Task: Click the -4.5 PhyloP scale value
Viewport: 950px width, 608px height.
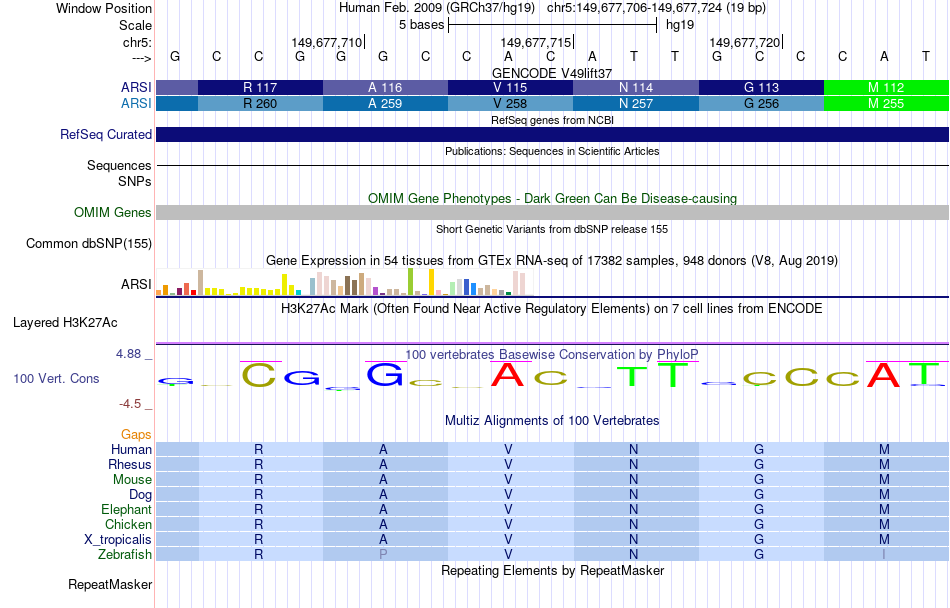Action: [130, 404]
